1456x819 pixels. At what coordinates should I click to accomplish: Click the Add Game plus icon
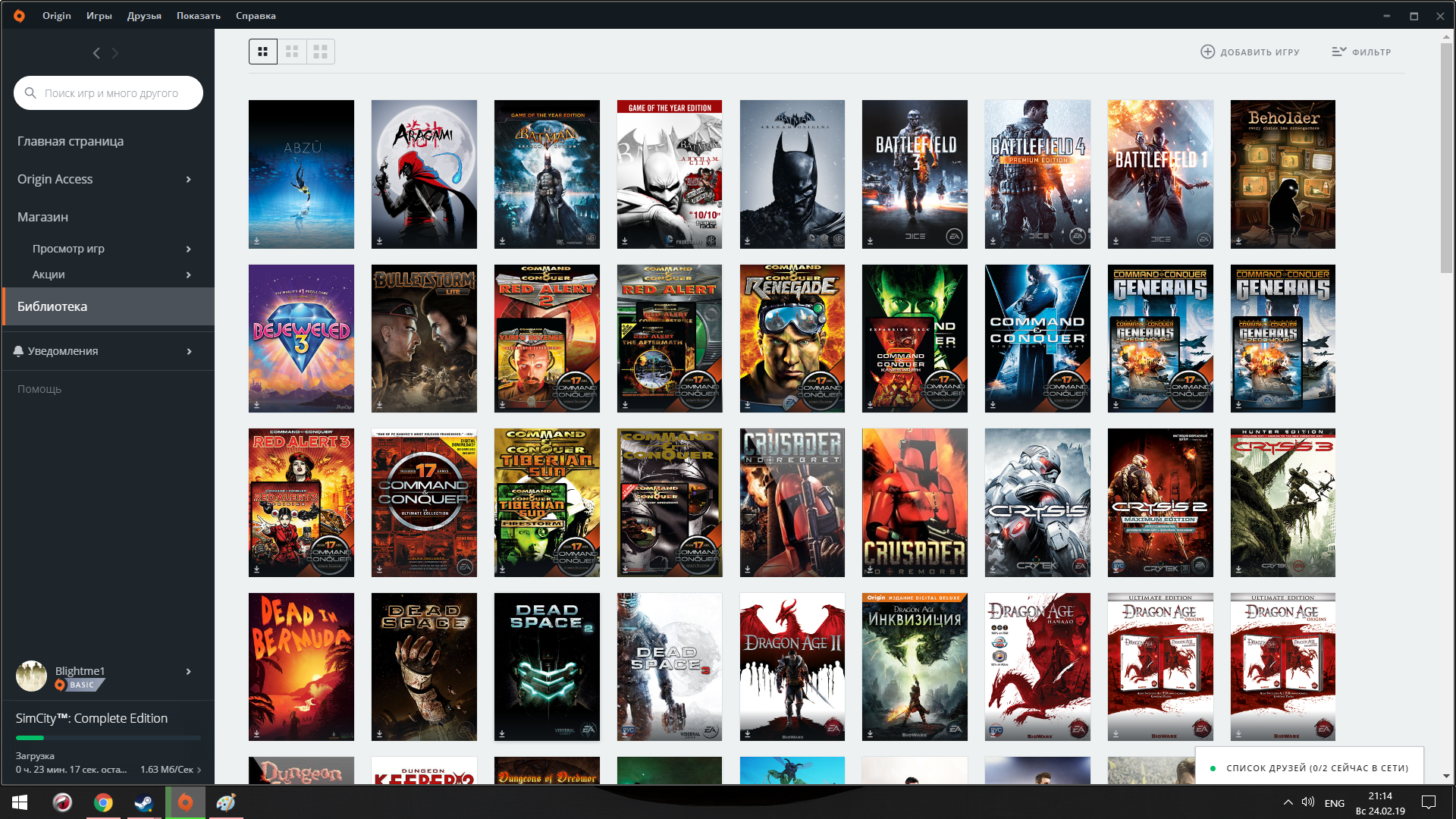pos(1208,52)
